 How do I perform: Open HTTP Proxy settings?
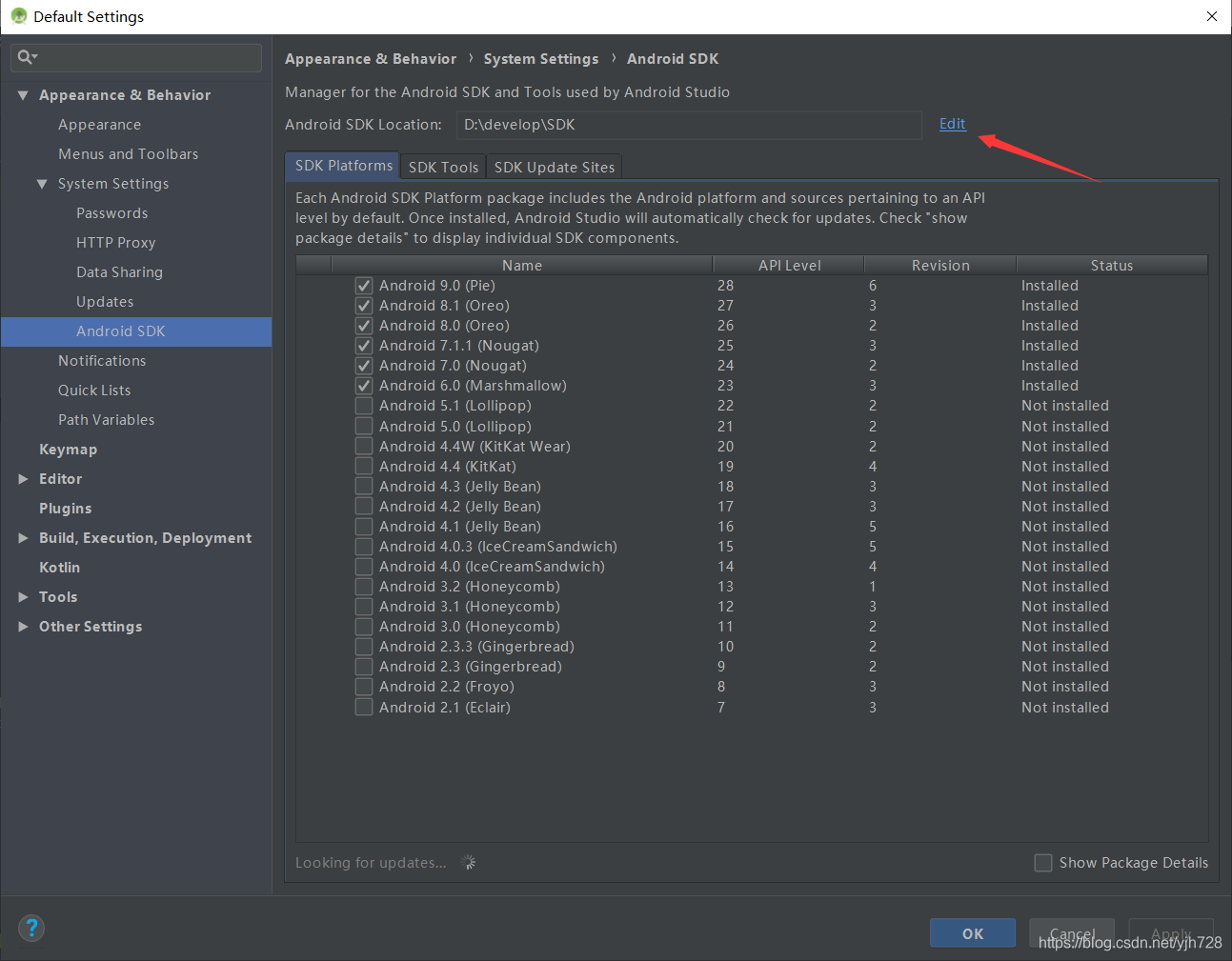point(116,243)
